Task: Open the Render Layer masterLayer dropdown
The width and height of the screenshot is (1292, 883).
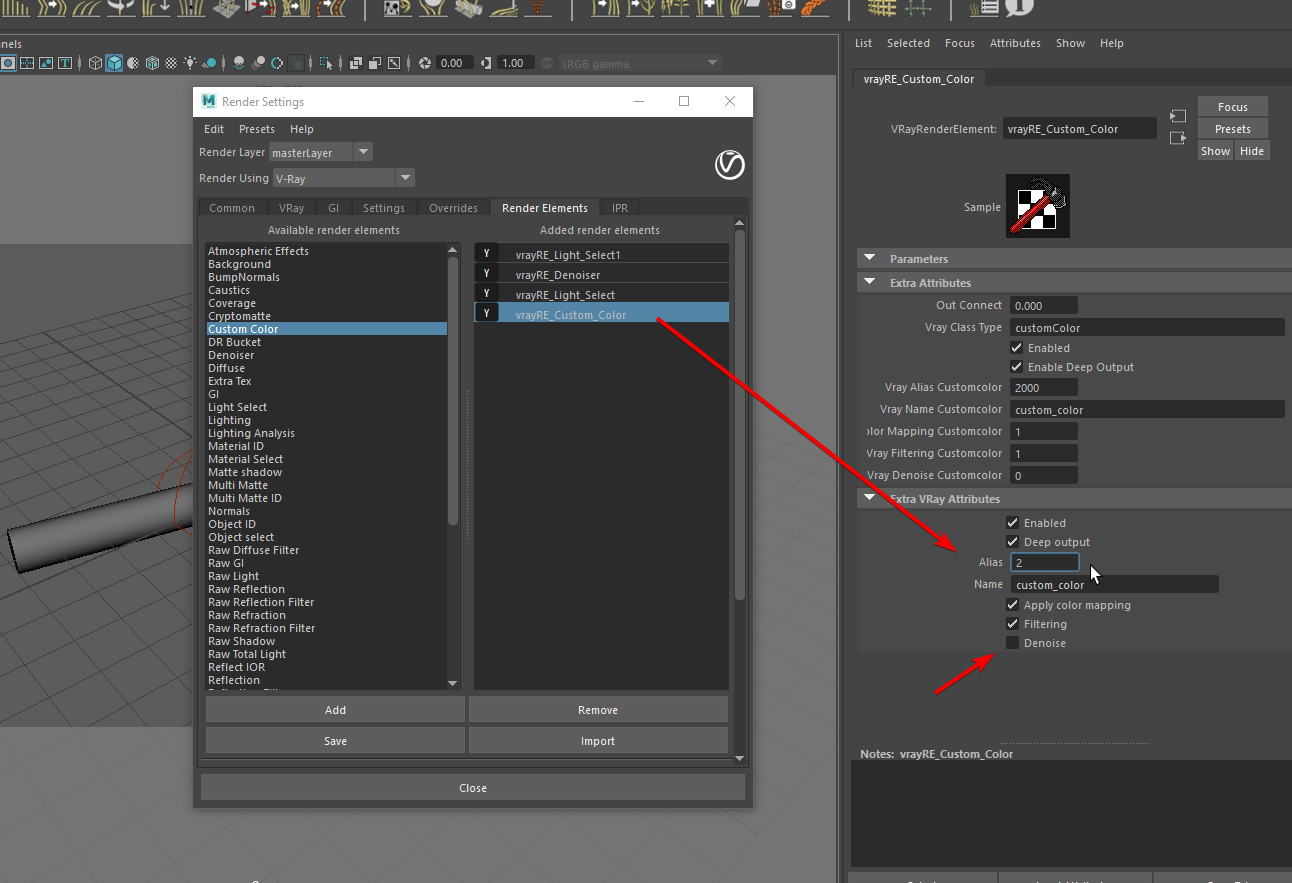Action: click(x=321, y=152)
